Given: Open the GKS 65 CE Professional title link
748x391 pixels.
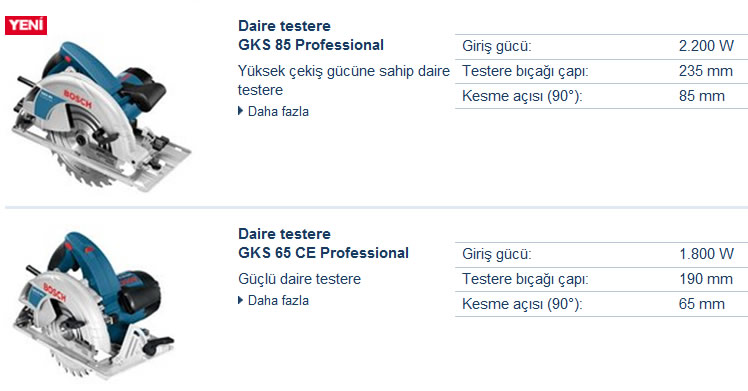Looking at the screenshot, I should pyautogui.click(x=323, y=253).
